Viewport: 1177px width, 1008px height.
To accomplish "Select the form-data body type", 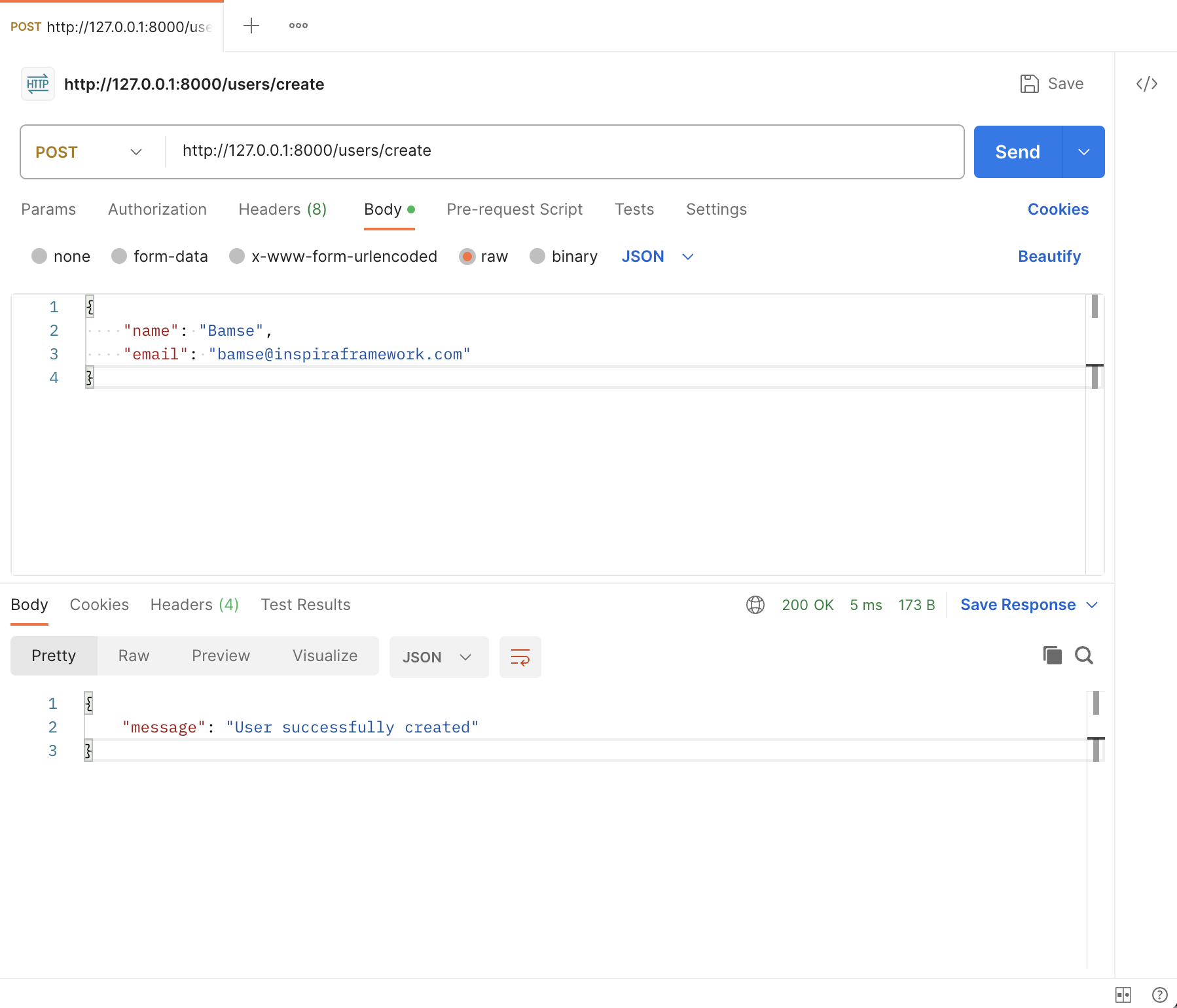I will 119,256.
